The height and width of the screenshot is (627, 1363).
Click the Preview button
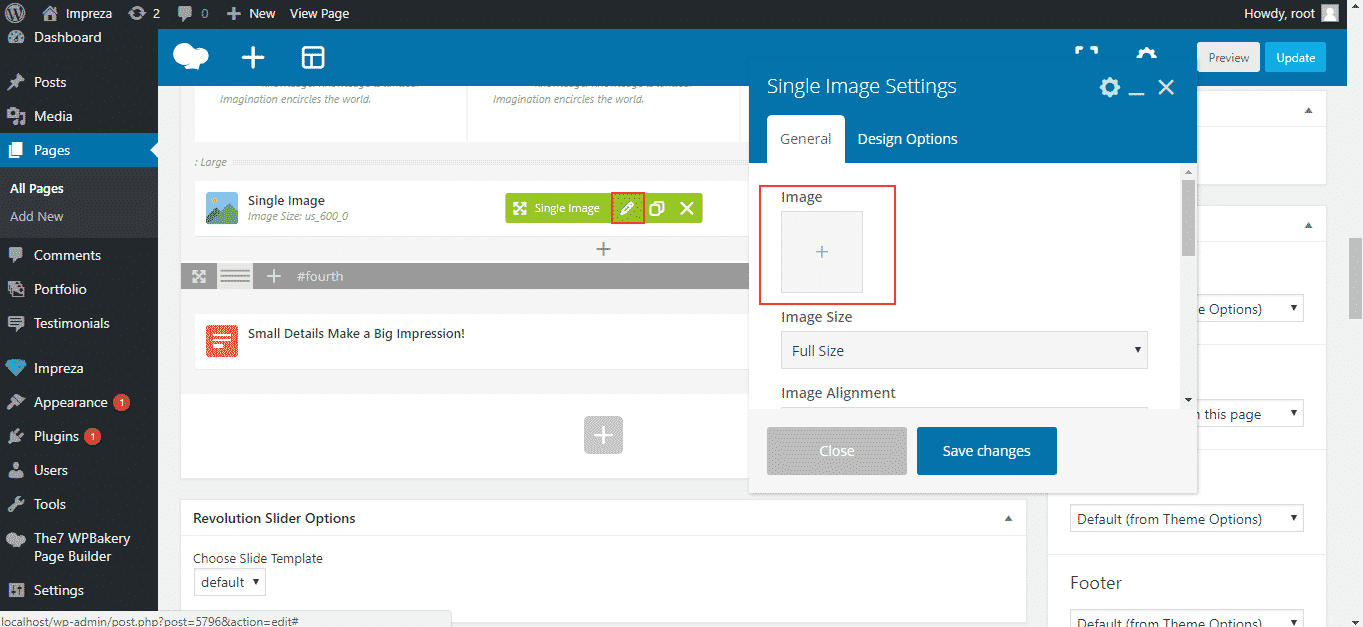coord(1228,58)
